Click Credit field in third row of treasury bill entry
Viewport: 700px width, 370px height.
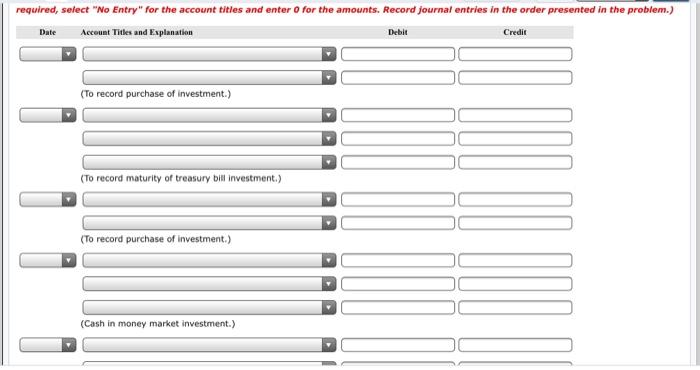515,162
